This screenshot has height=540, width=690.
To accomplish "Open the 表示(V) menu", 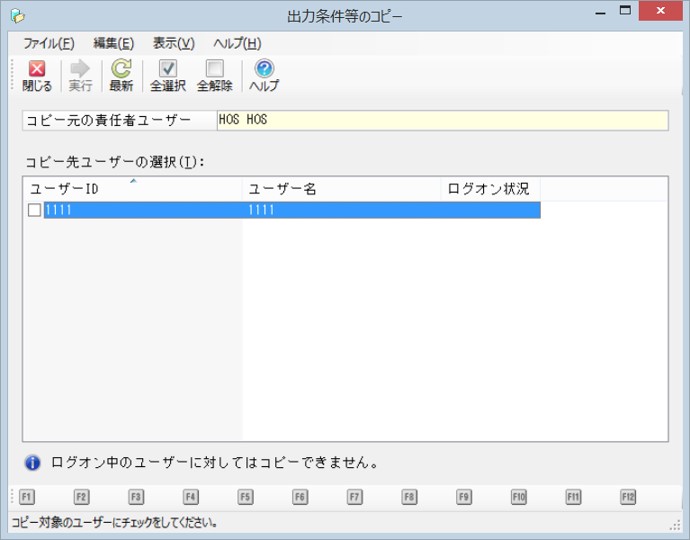I will (173, 44).
